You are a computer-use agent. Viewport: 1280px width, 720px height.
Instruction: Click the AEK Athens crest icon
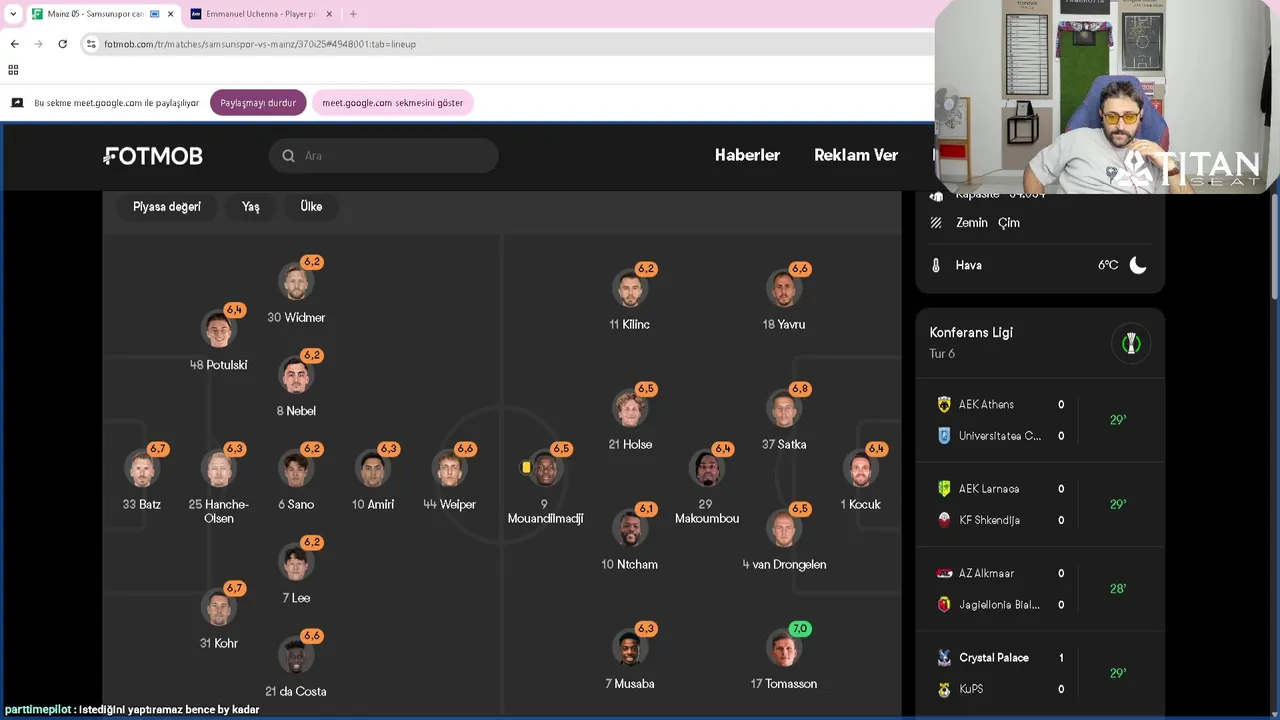[x=944, y=405]
